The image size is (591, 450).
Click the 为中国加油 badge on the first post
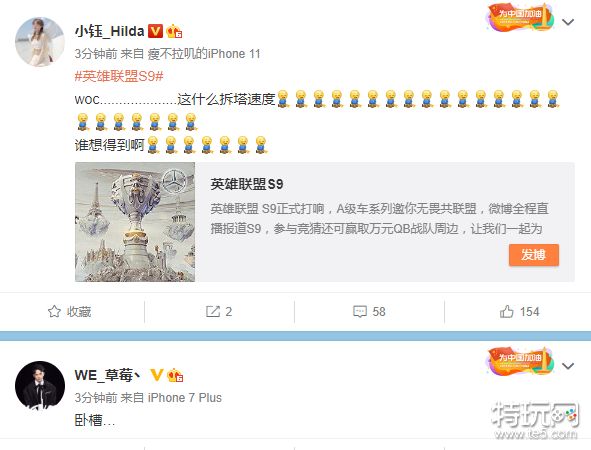click(x=521, y=17)
